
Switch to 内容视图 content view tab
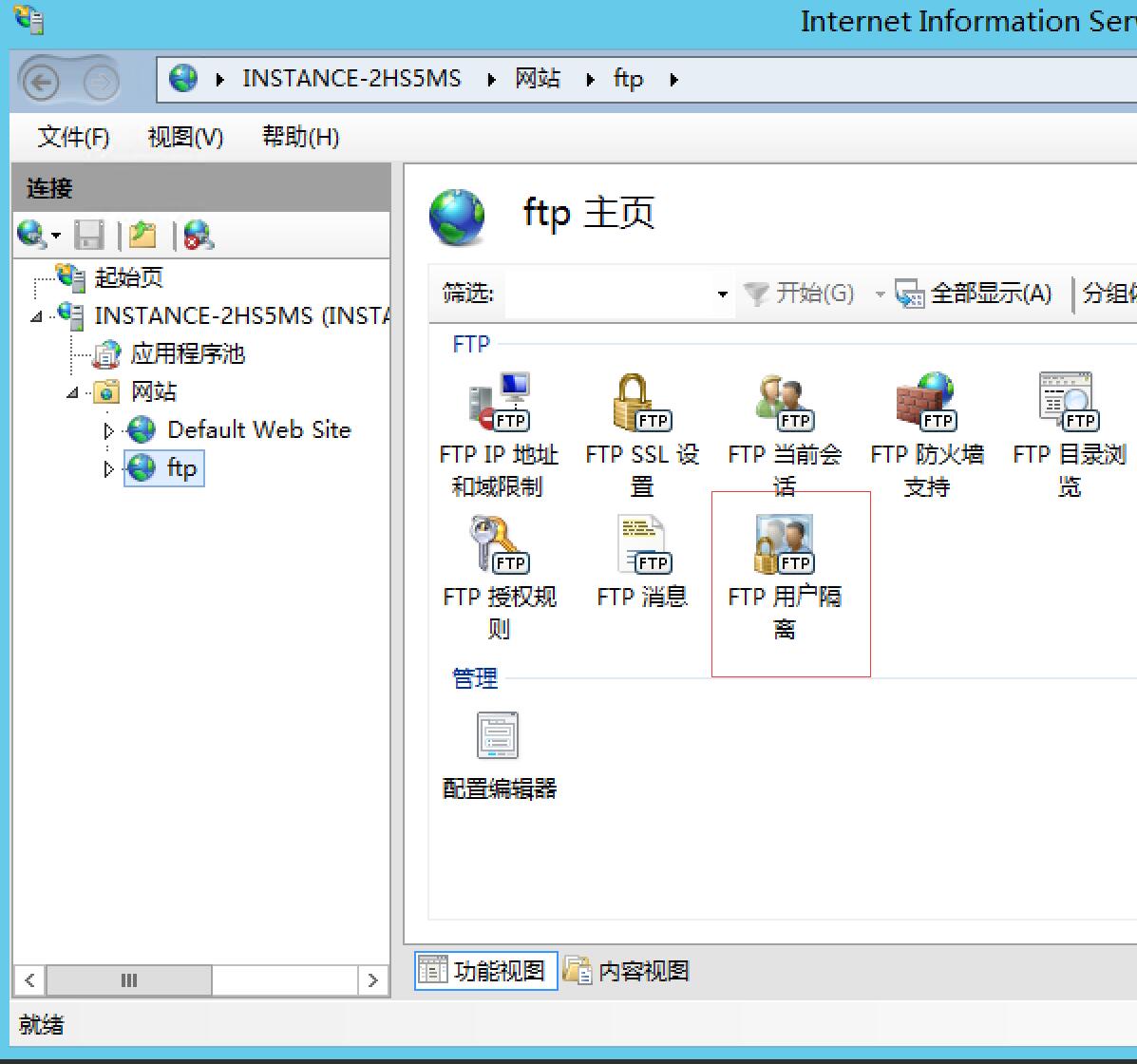pyautogui.click(x=627, y=971)
